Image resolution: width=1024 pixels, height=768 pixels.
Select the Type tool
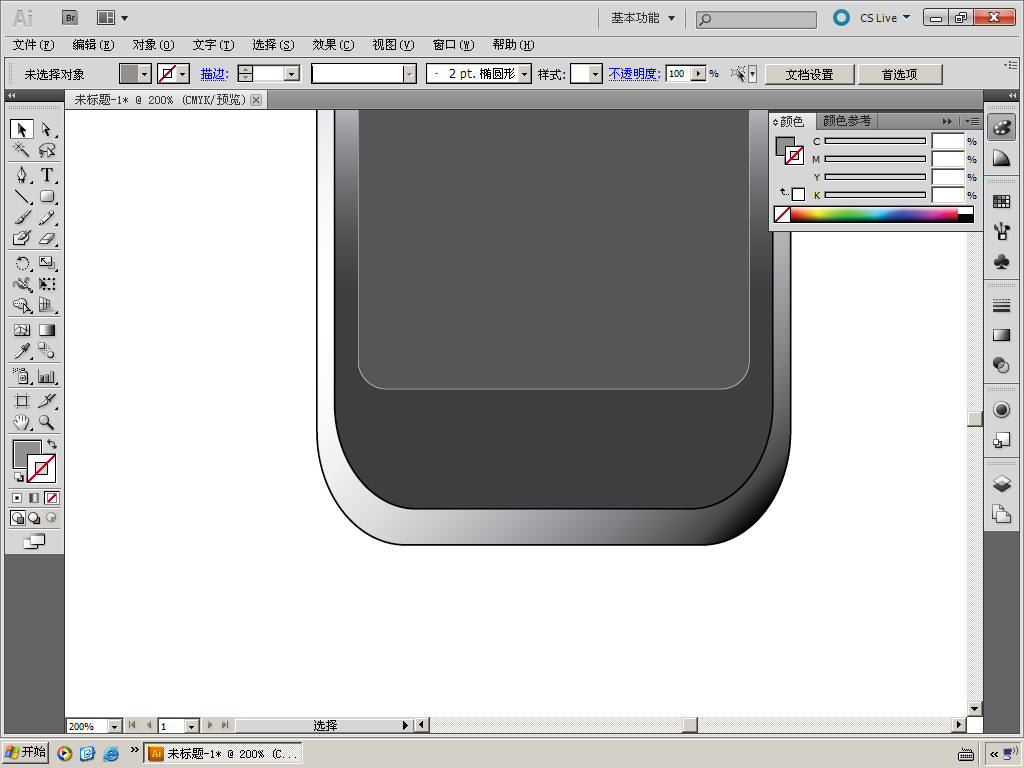coord(46,174)
